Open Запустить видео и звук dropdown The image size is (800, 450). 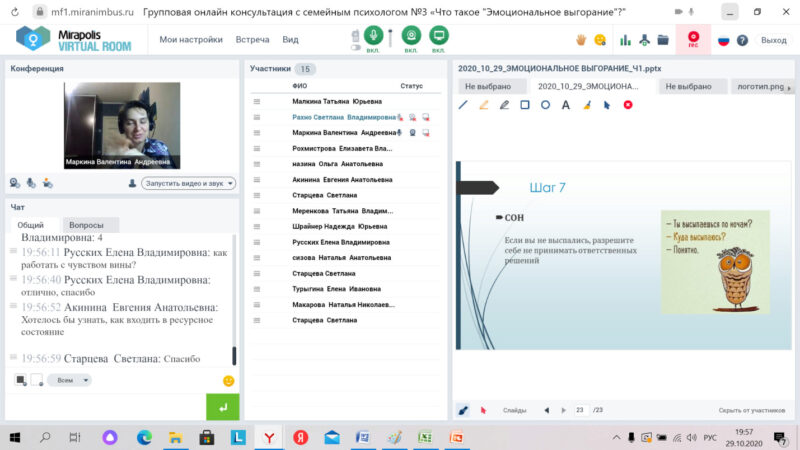click(188, 183)
